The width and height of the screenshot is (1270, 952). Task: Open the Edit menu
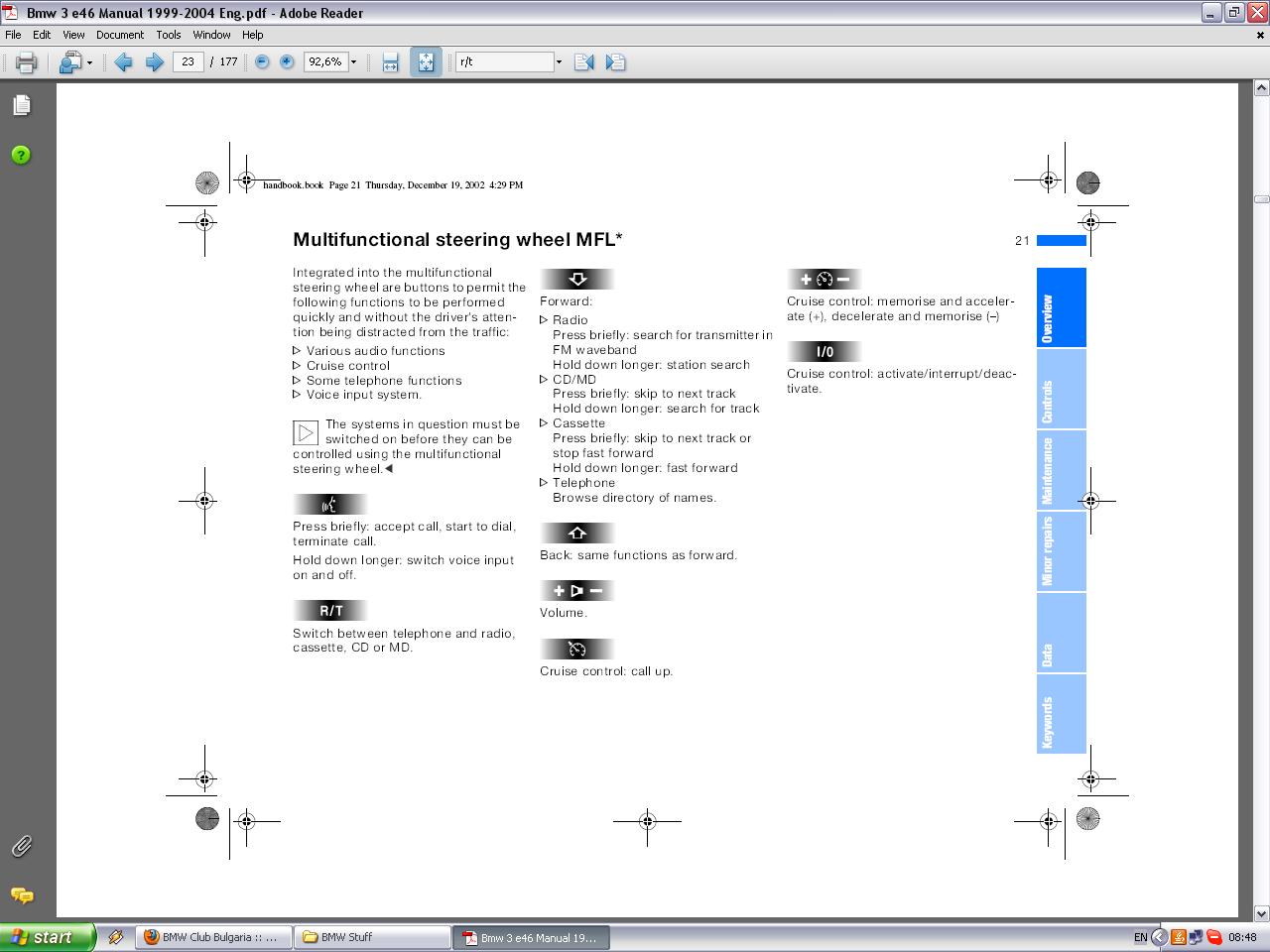[42, 35]
